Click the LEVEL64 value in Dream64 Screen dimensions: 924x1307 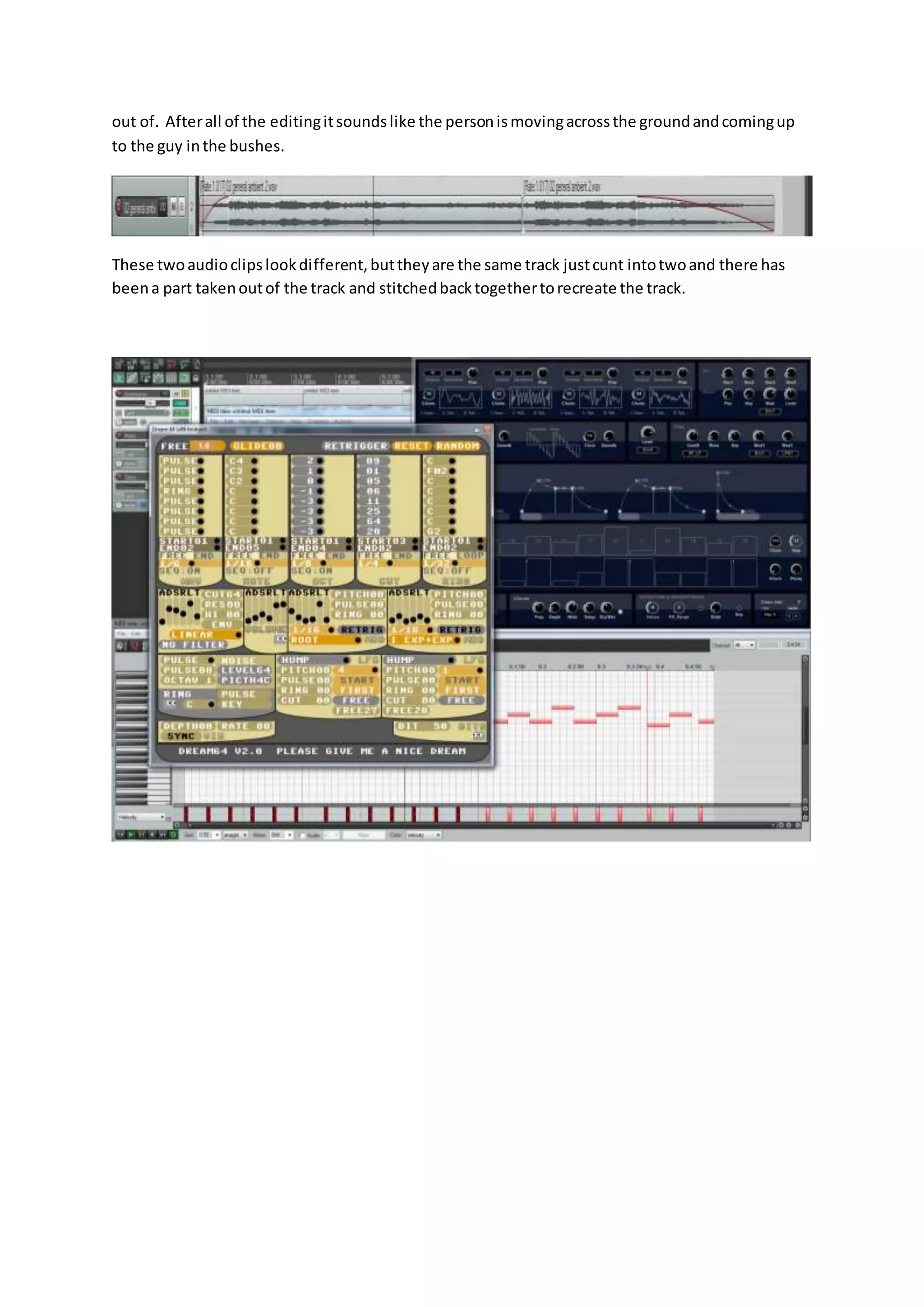pos(246,670)
